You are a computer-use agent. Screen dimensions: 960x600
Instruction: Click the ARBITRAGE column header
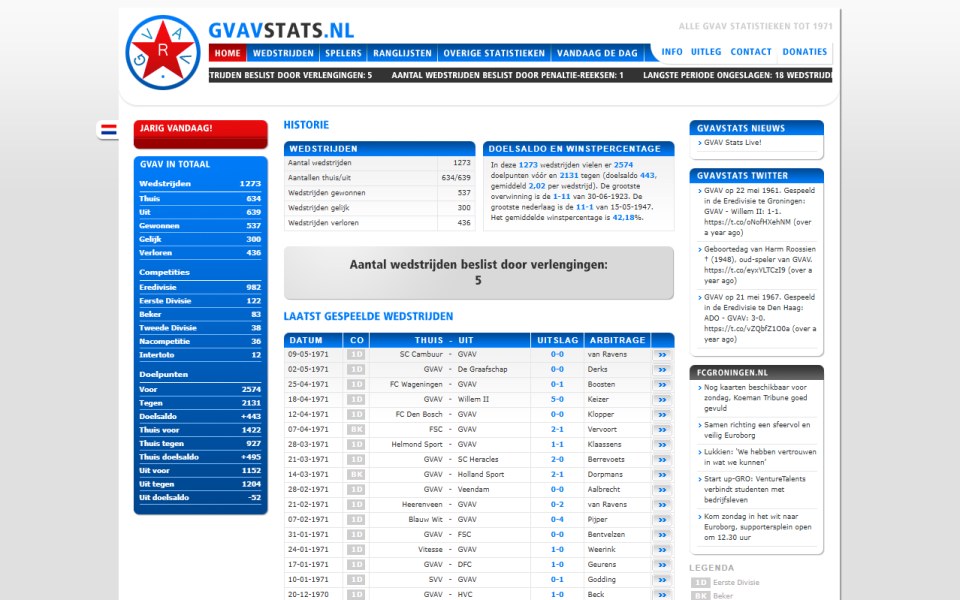(617, 340)
